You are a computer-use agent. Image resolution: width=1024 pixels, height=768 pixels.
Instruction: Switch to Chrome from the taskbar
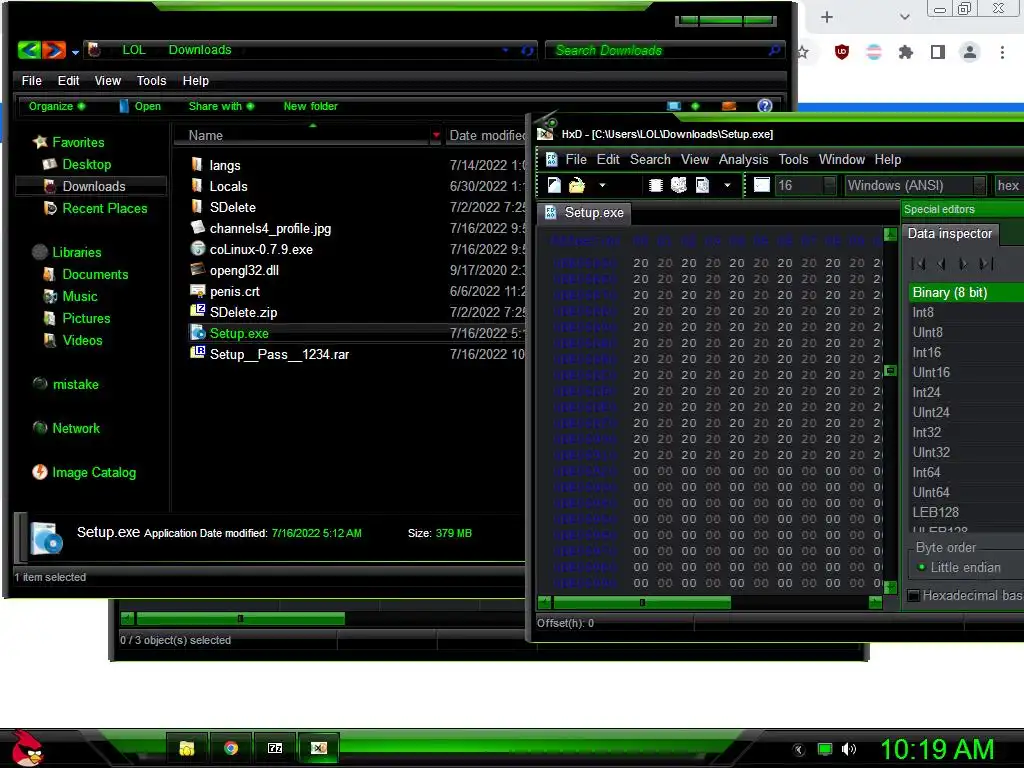tap(231, 748)
